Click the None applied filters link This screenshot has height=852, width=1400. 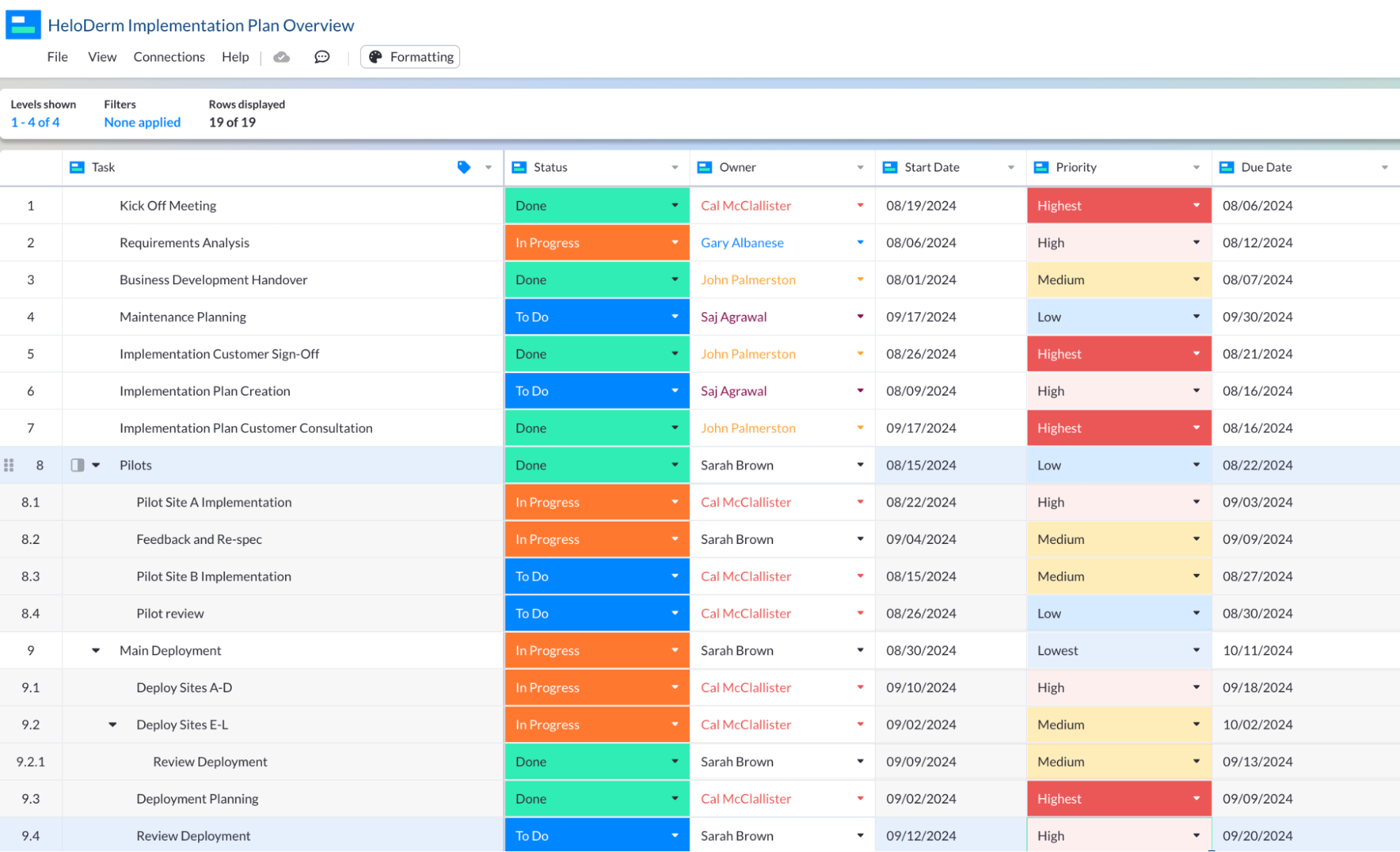point(142,122)
